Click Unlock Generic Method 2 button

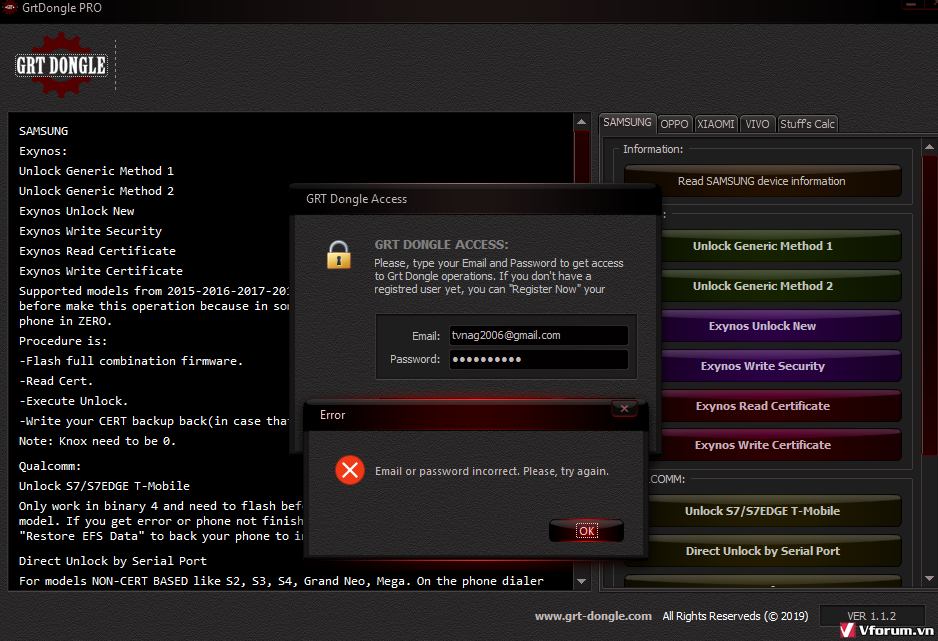pos(781,286)
